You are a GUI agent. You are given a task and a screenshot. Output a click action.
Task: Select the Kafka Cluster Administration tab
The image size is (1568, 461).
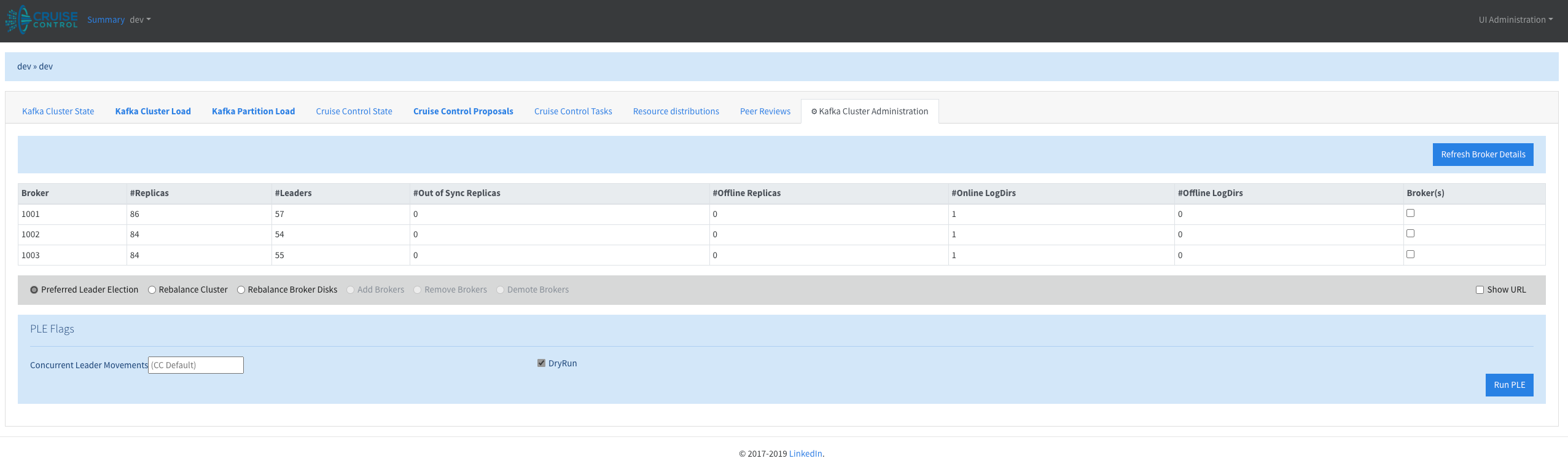point(870,111)
